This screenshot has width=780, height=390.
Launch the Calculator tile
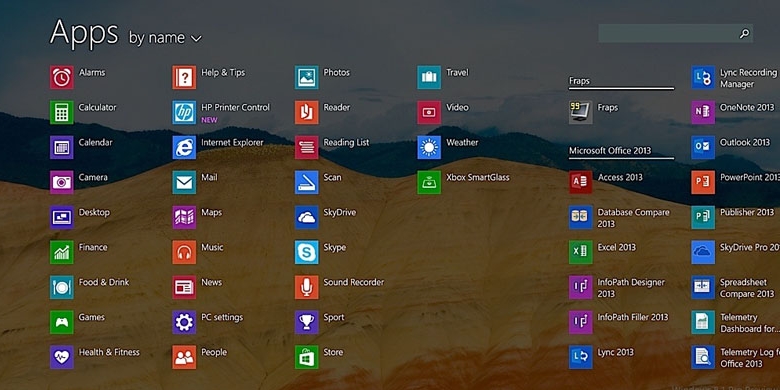[x=62, y=112]
